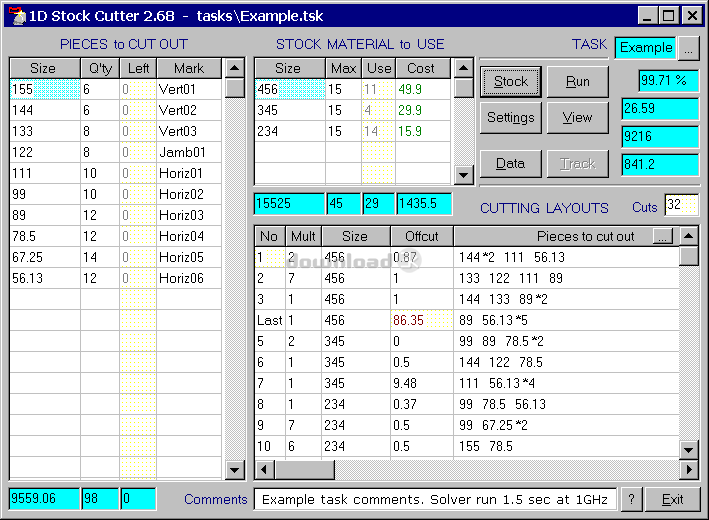
Task: Open the Settings dialog
Action: pyautogui.click(x=511, y=118)
